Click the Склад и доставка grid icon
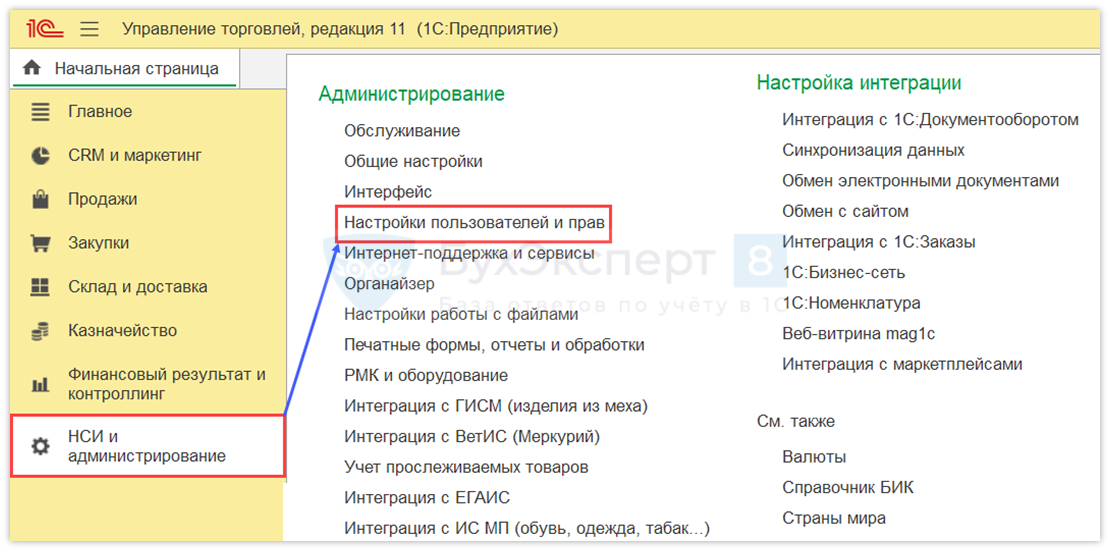This screenshot has width=1110, height=551. (41, 287)
